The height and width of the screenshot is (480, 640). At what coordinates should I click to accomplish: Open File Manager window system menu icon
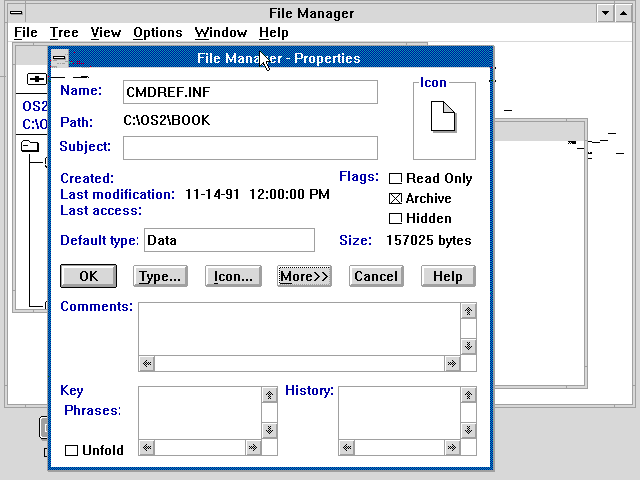point(16,13)
